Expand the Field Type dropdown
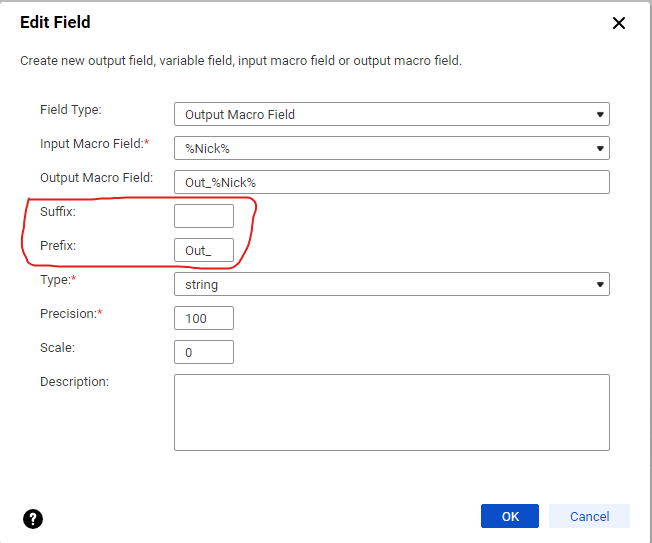This screenshot has width=652, height=543. click(x=391, y=114)
